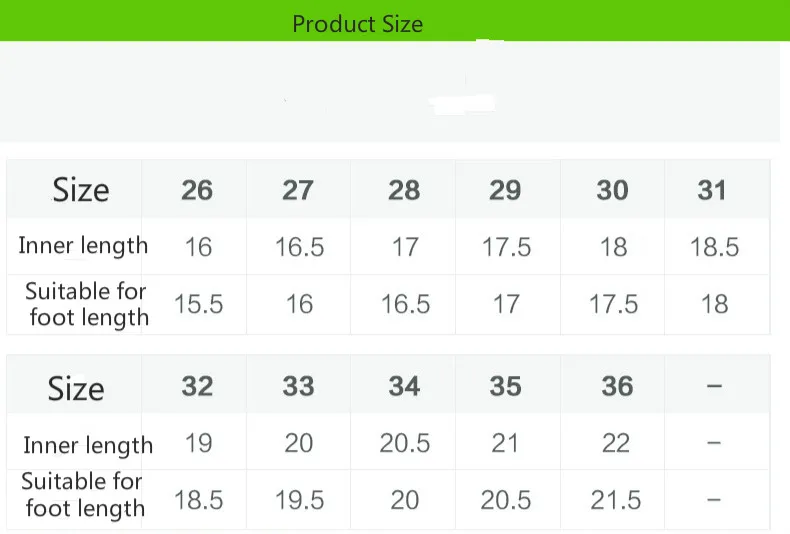This screenshot has width=790, height=534.
Task: Select size 26 column header
Action: [197, 190]
